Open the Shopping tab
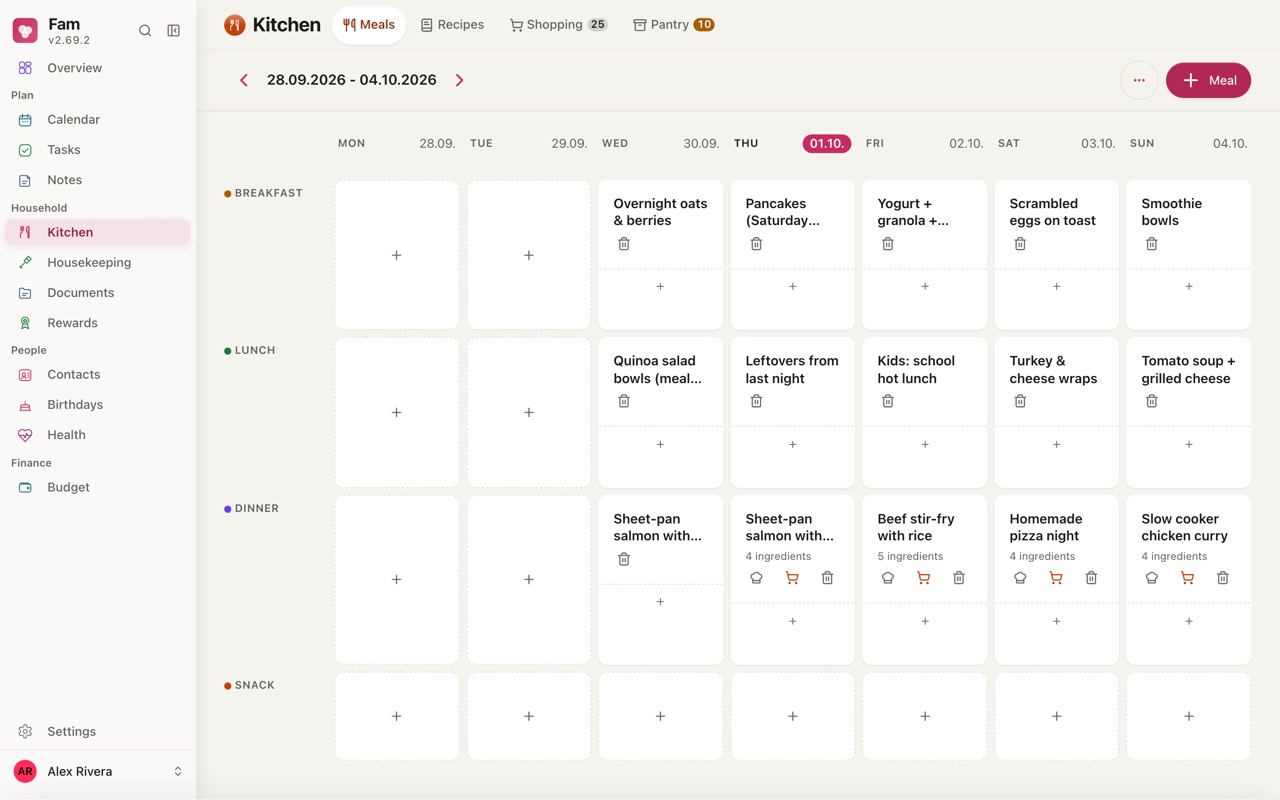This screenshot has width=1280, height=800. point(558,25)
